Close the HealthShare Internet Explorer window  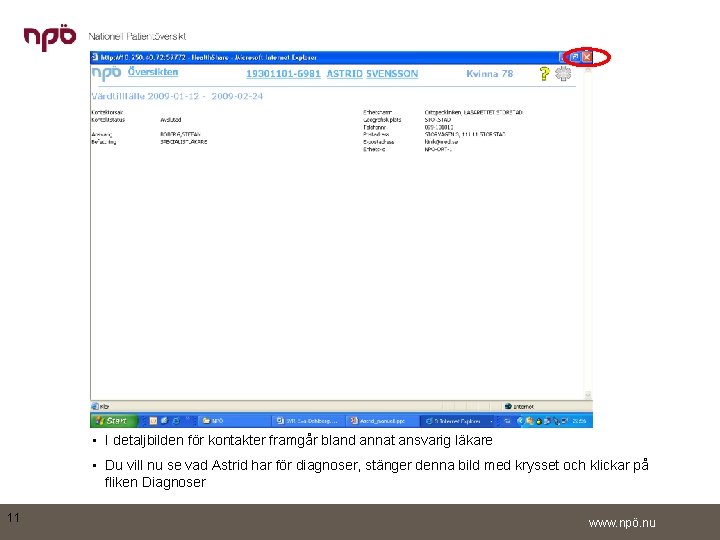[x=587, y=57]
